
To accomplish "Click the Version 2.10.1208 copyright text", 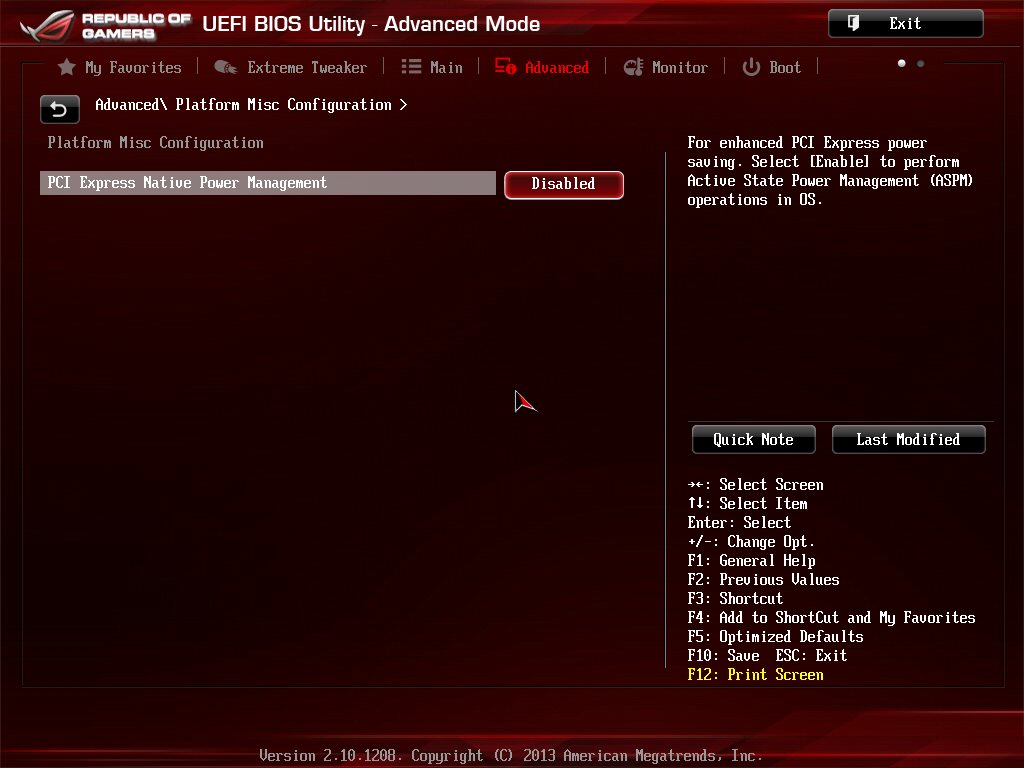I will (511, 756).
